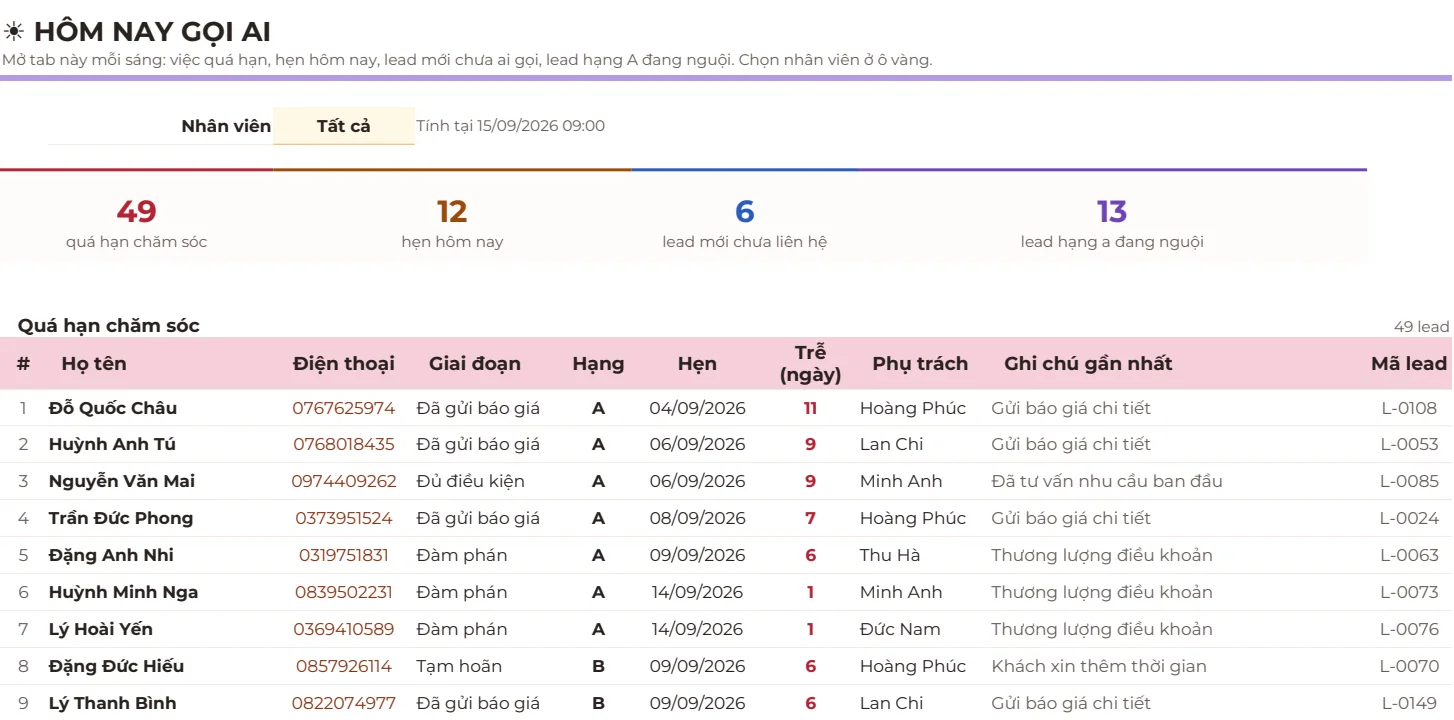
Task: Click phone number 0768018435
Action: [x=344, y=444]
